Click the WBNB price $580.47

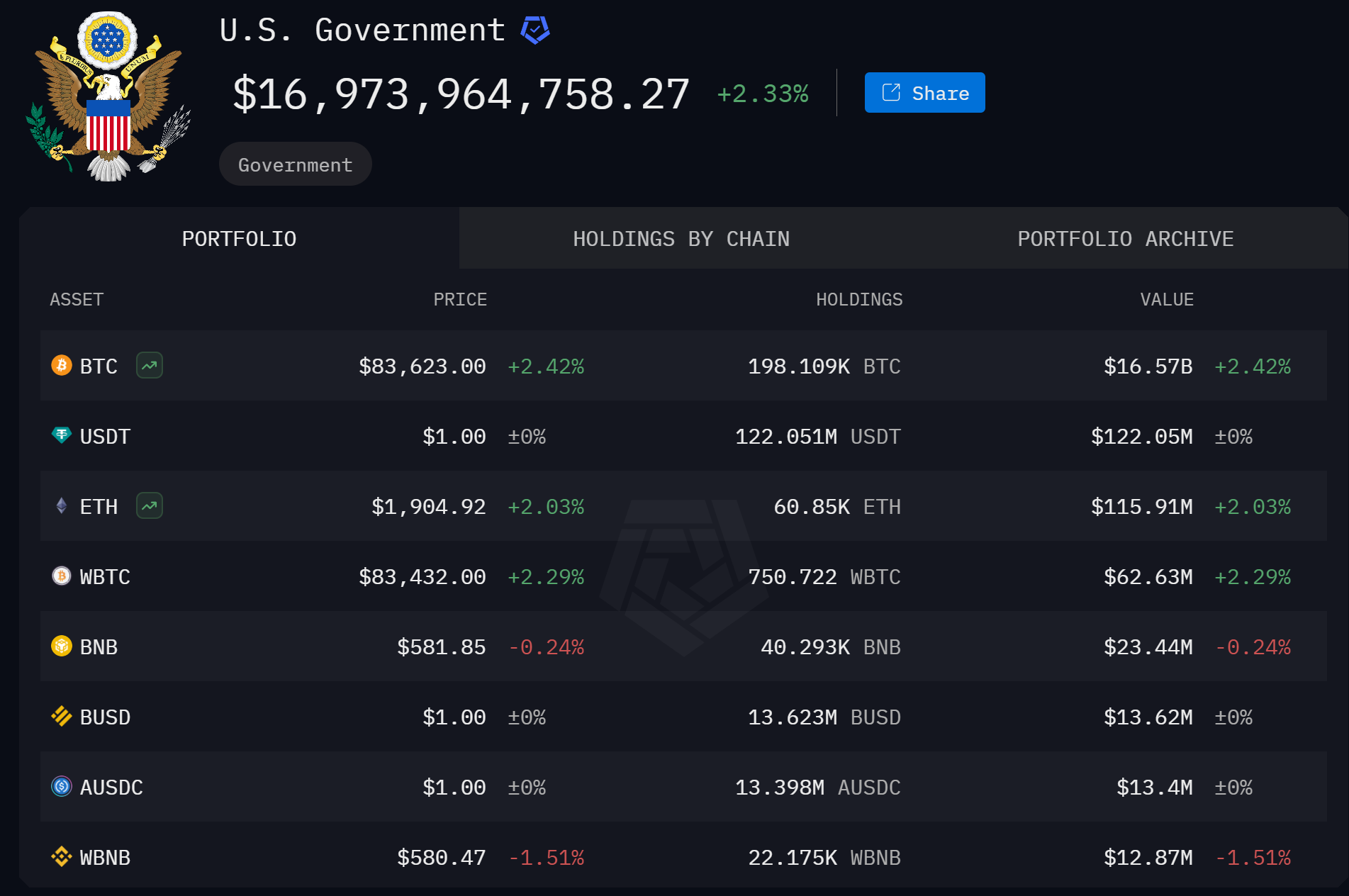(442, 858)
